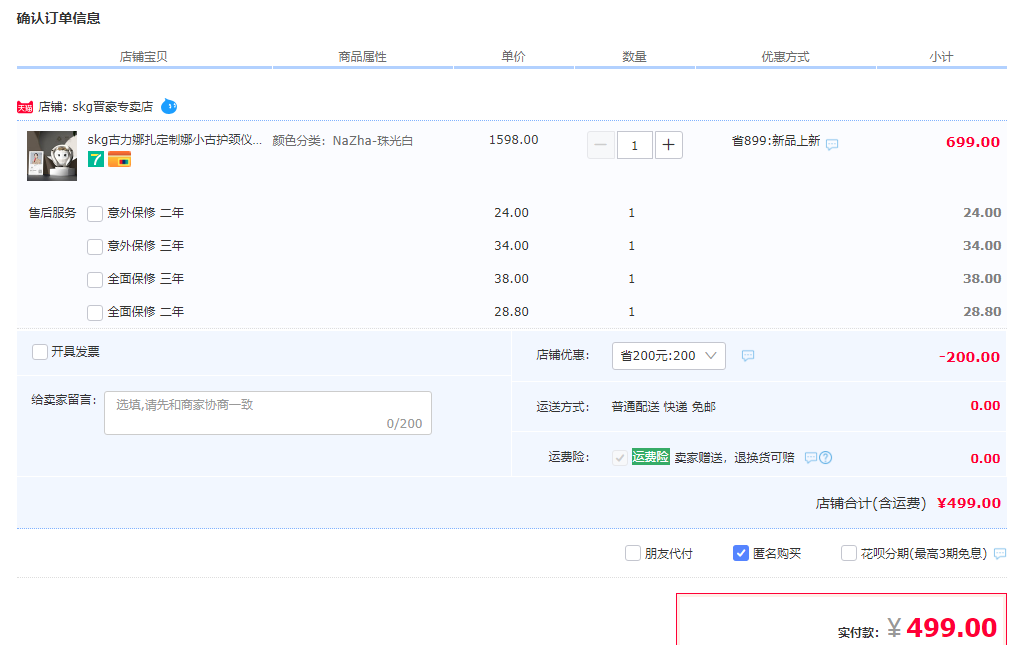Click the Tmall logo icon beside the shop name
This screenshot has height=645, width=1012.
[25, 107]
